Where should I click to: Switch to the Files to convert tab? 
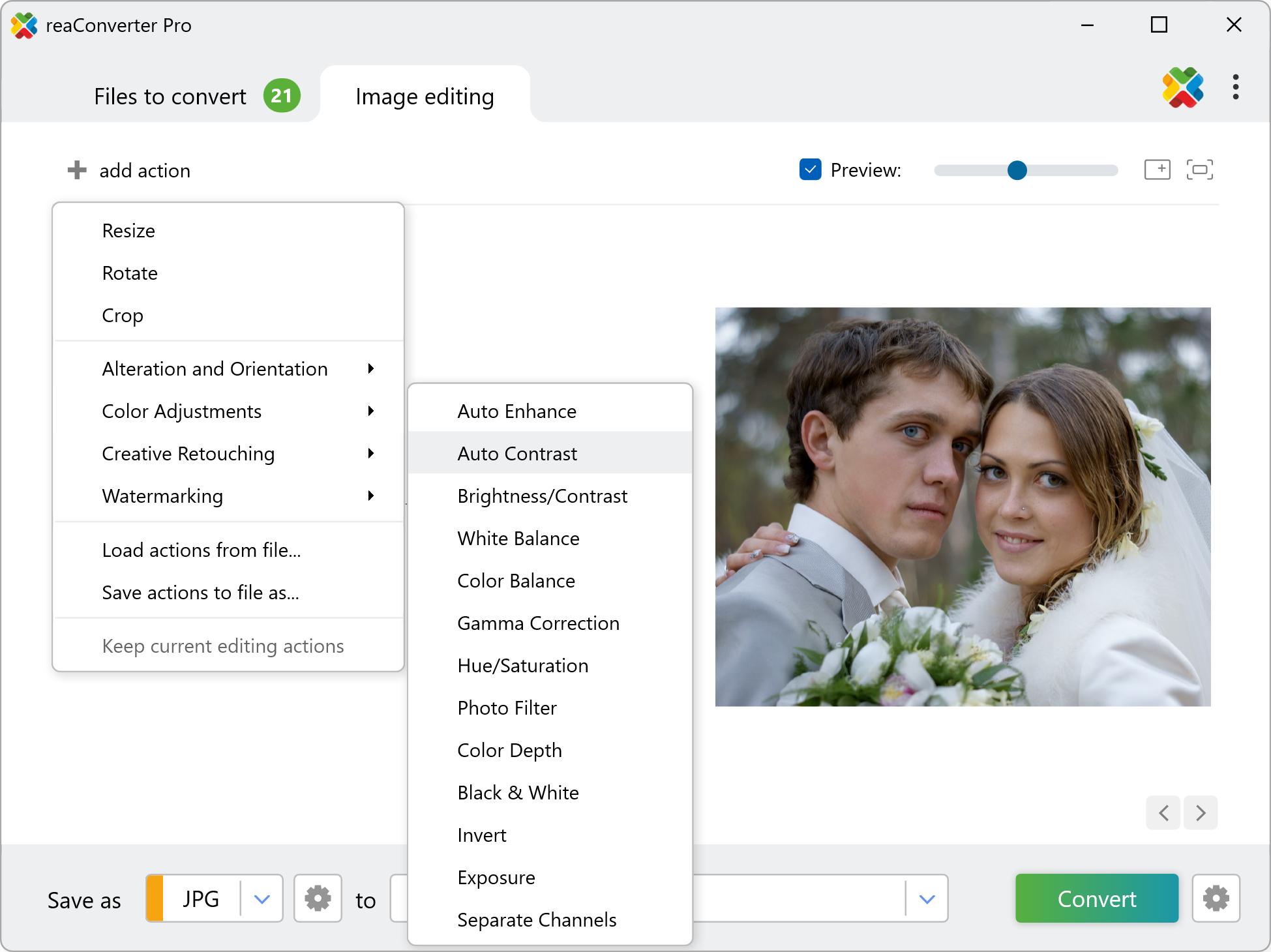pos(171,97)
